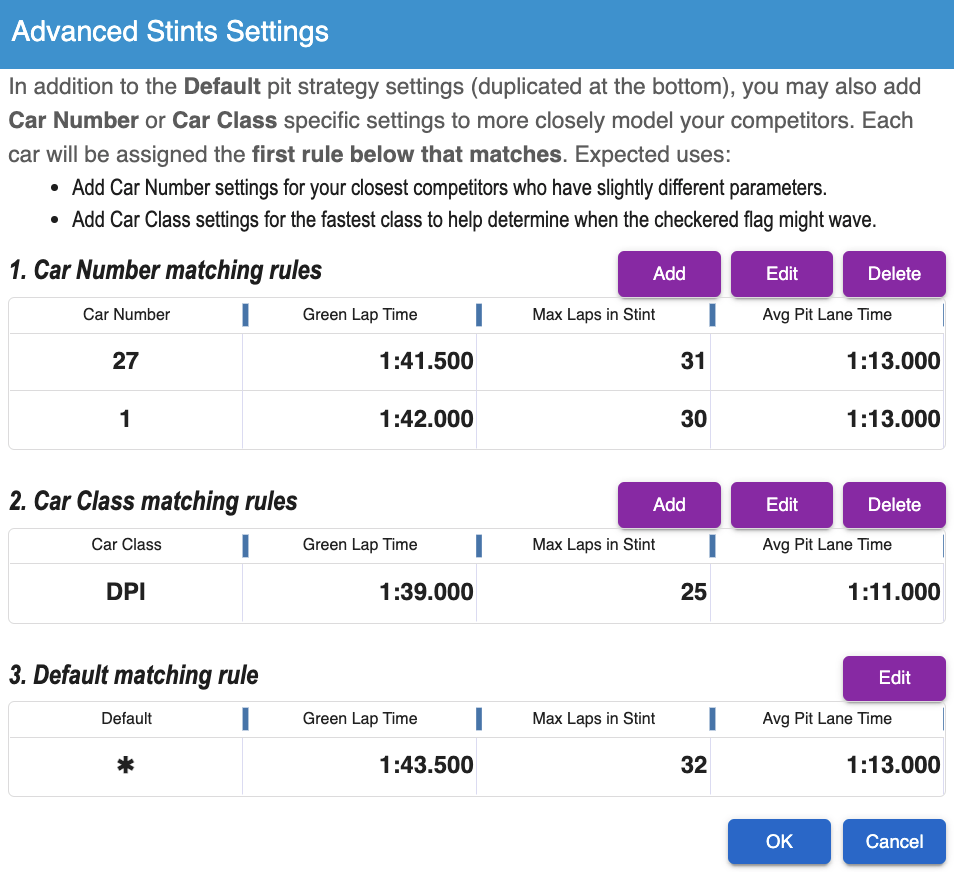The width and height of the screenshot is (954, 872).
Task: Click Edit for Default matching rule
Action: 893,678
